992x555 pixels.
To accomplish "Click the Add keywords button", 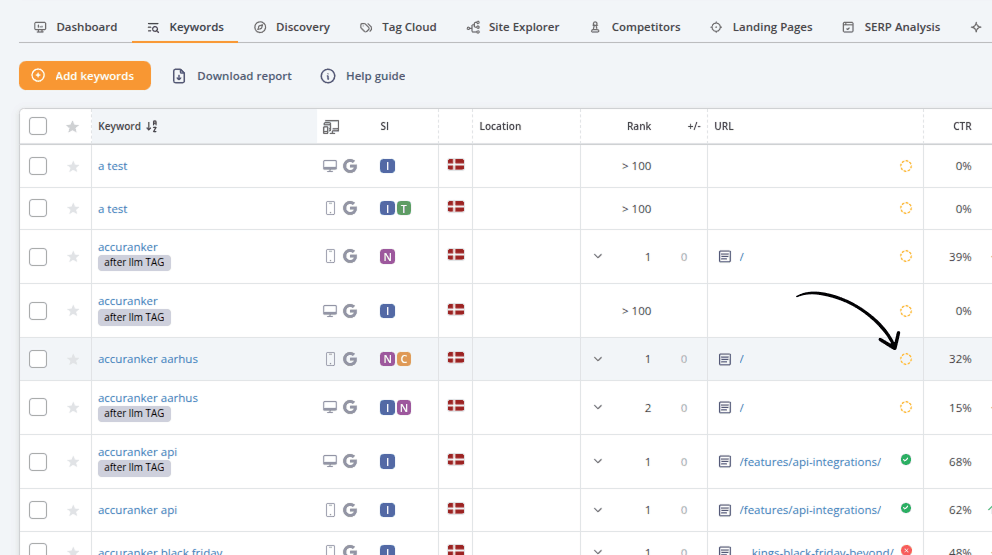I will pos(85,76).
